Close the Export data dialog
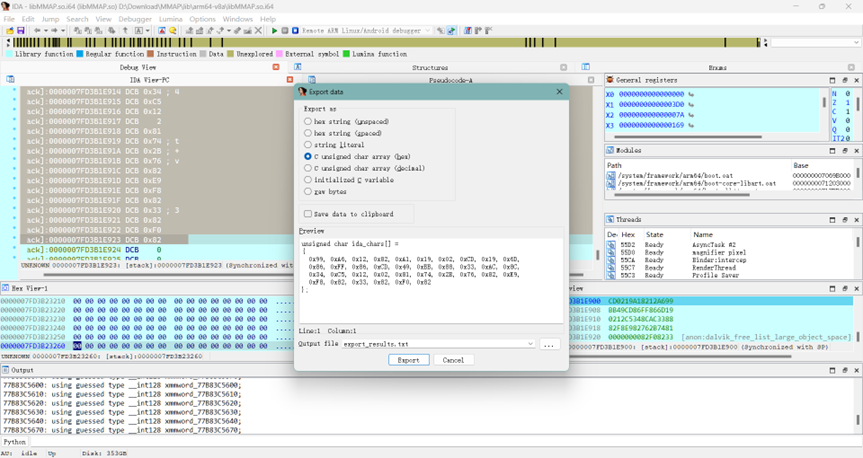Image resolution: width=863 pixels, height=458 pixels. tap(559, 92)
